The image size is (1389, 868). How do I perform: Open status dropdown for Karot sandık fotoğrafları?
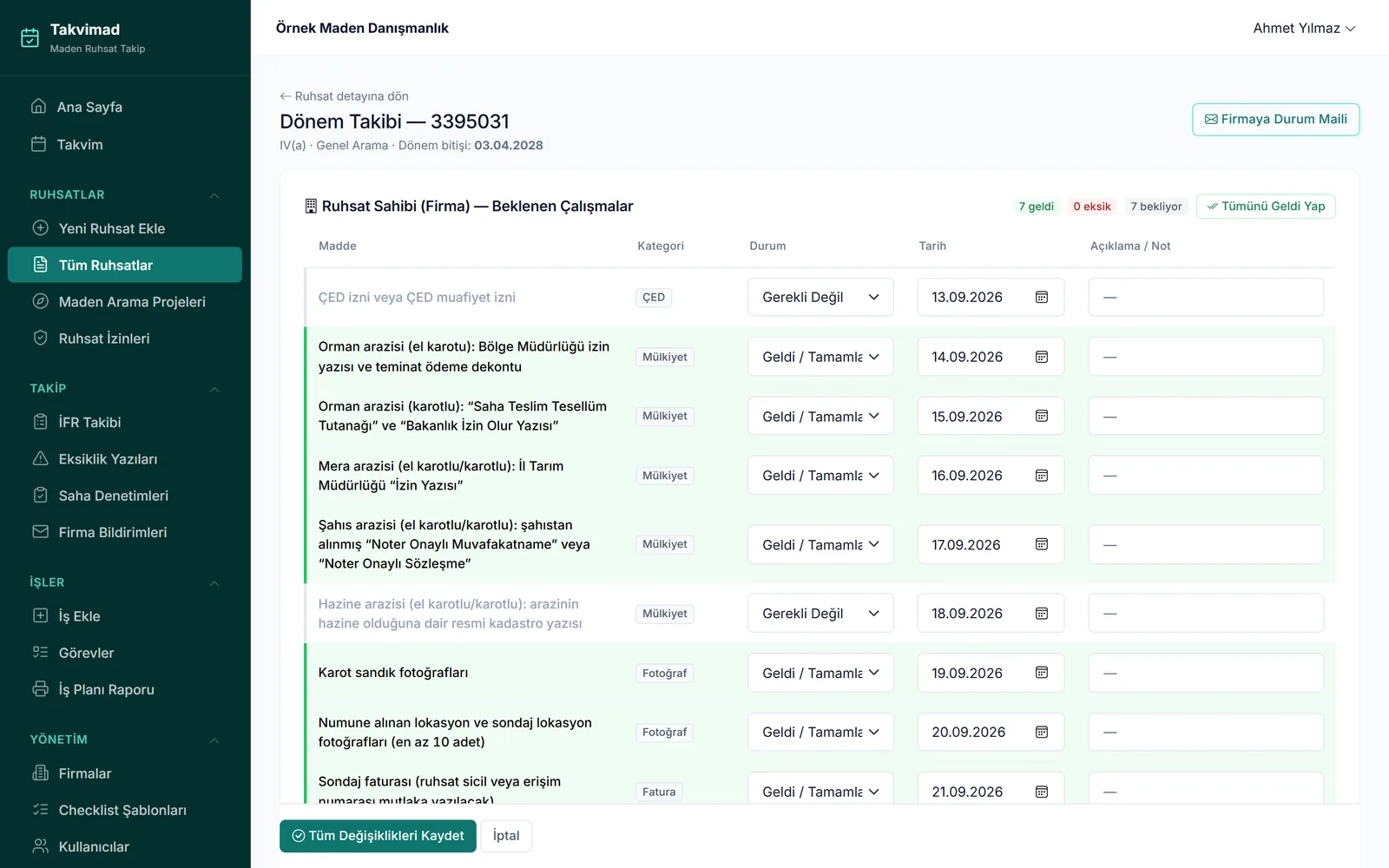pos(820,673)
